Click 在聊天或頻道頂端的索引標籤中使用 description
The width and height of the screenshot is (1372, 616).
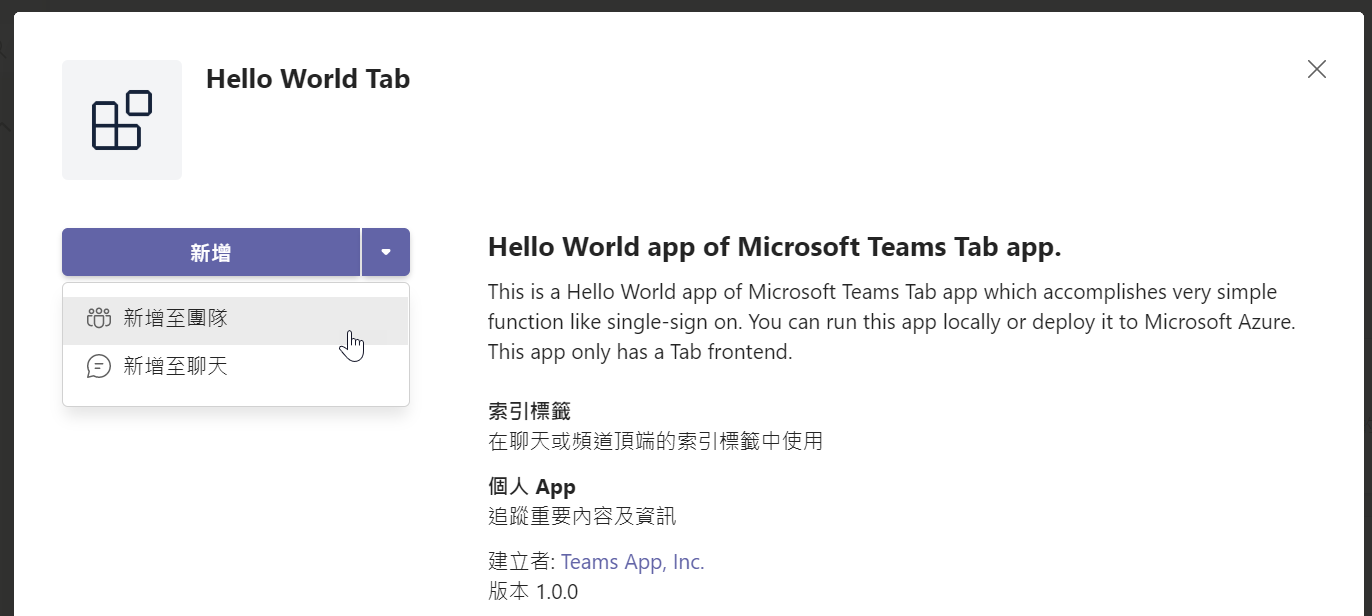point(655,441)
